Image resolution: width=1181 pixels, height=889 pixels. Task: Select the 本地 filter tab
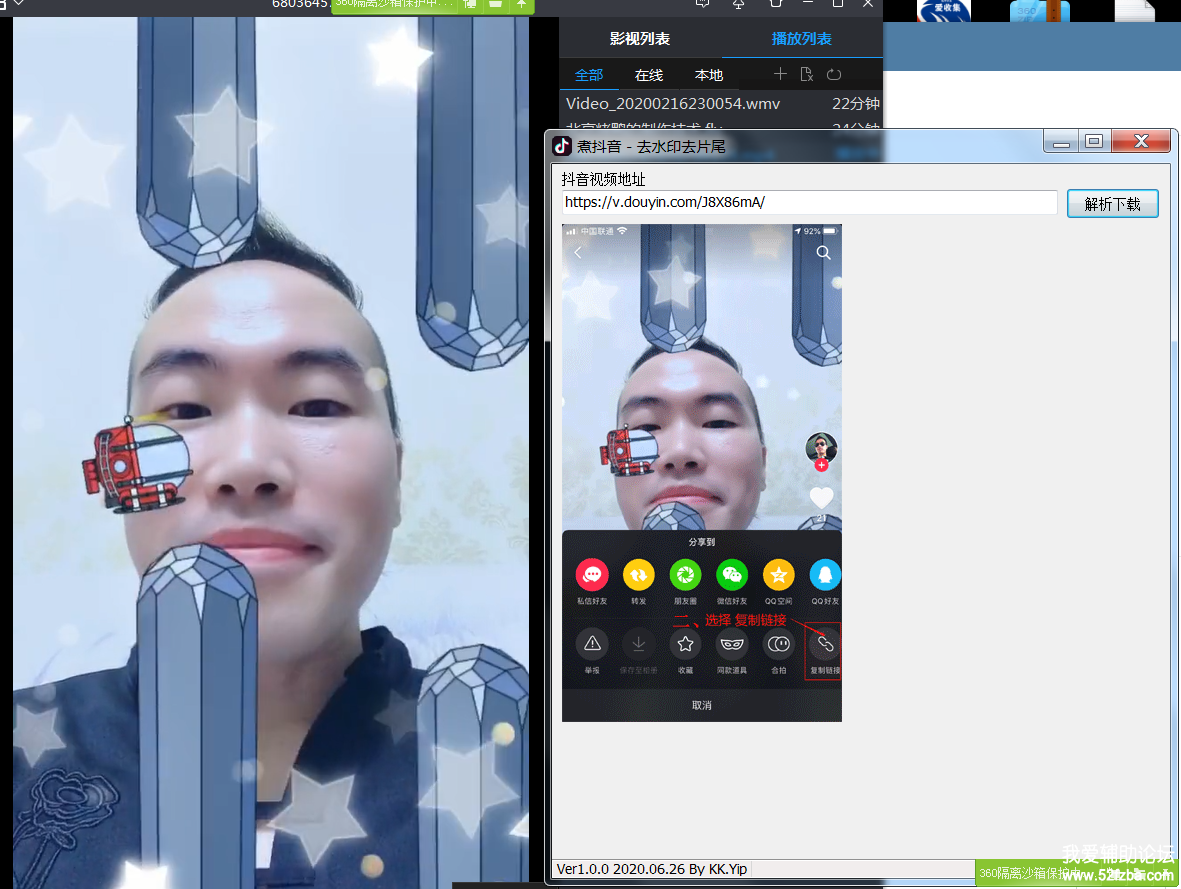click(709, 75)
